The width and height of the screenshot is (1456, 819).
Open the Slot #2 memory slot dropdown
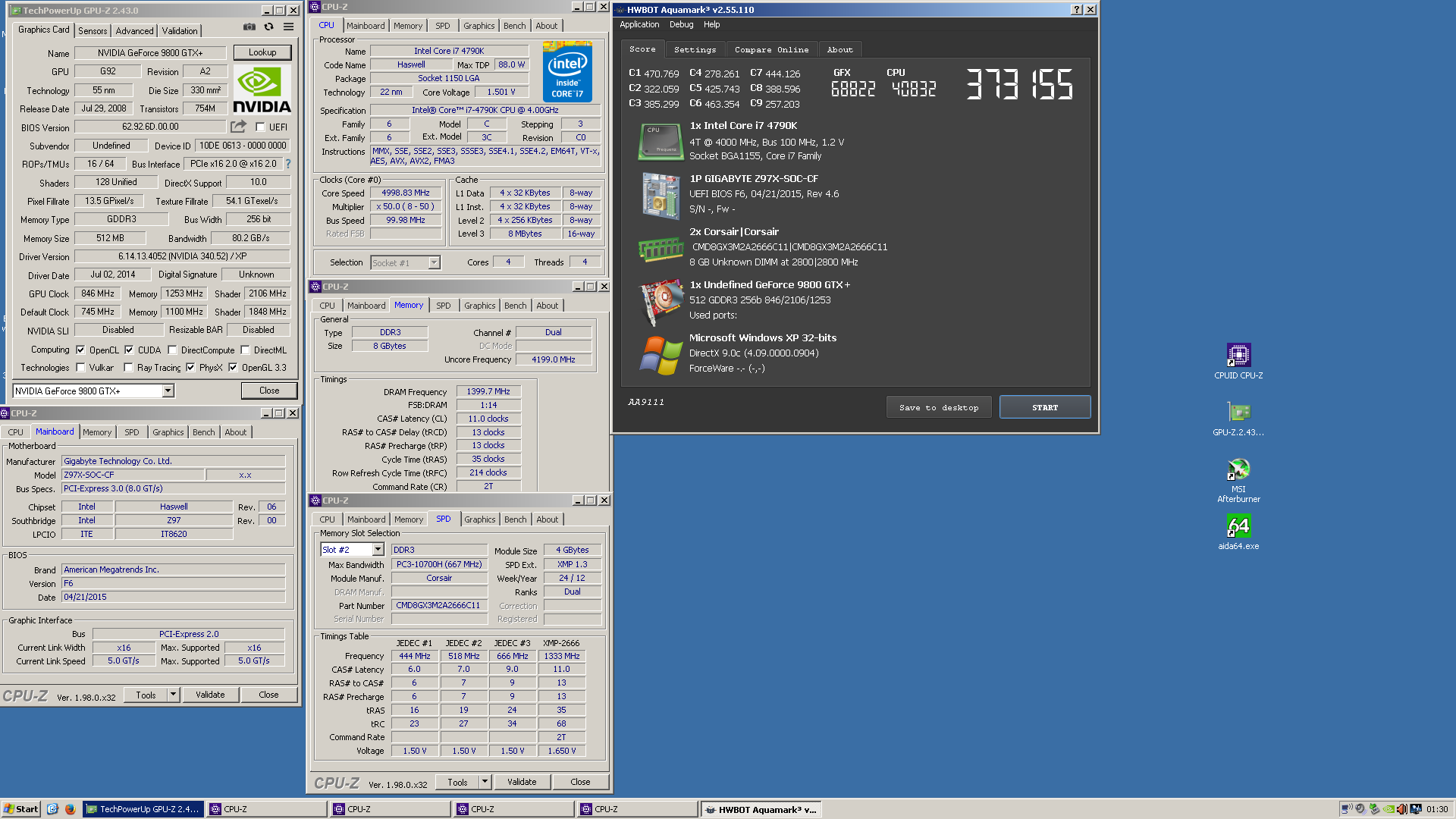click(378, 549)
